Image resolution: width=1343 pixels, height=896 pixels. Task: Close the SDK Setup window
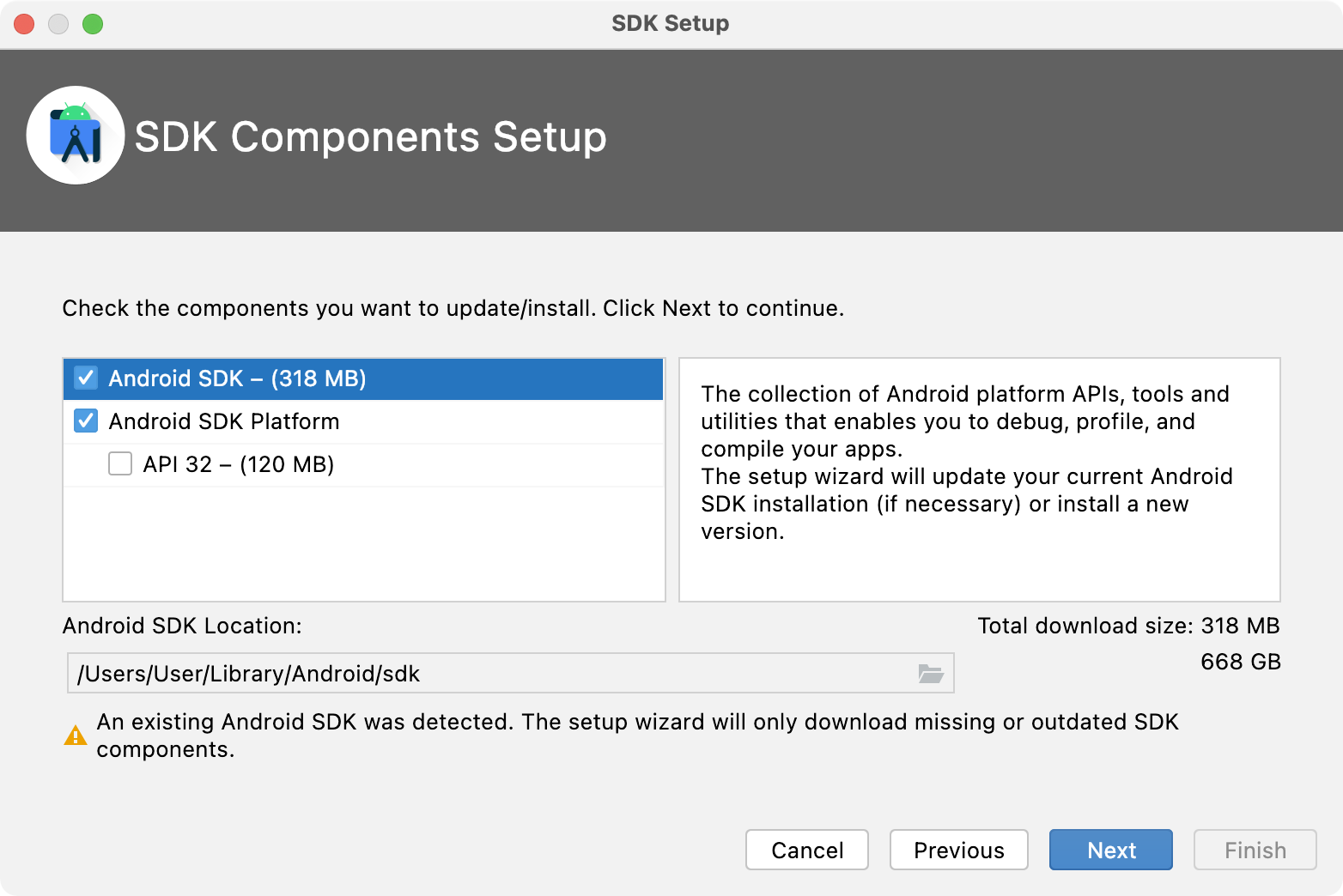(x=24, y=24)
